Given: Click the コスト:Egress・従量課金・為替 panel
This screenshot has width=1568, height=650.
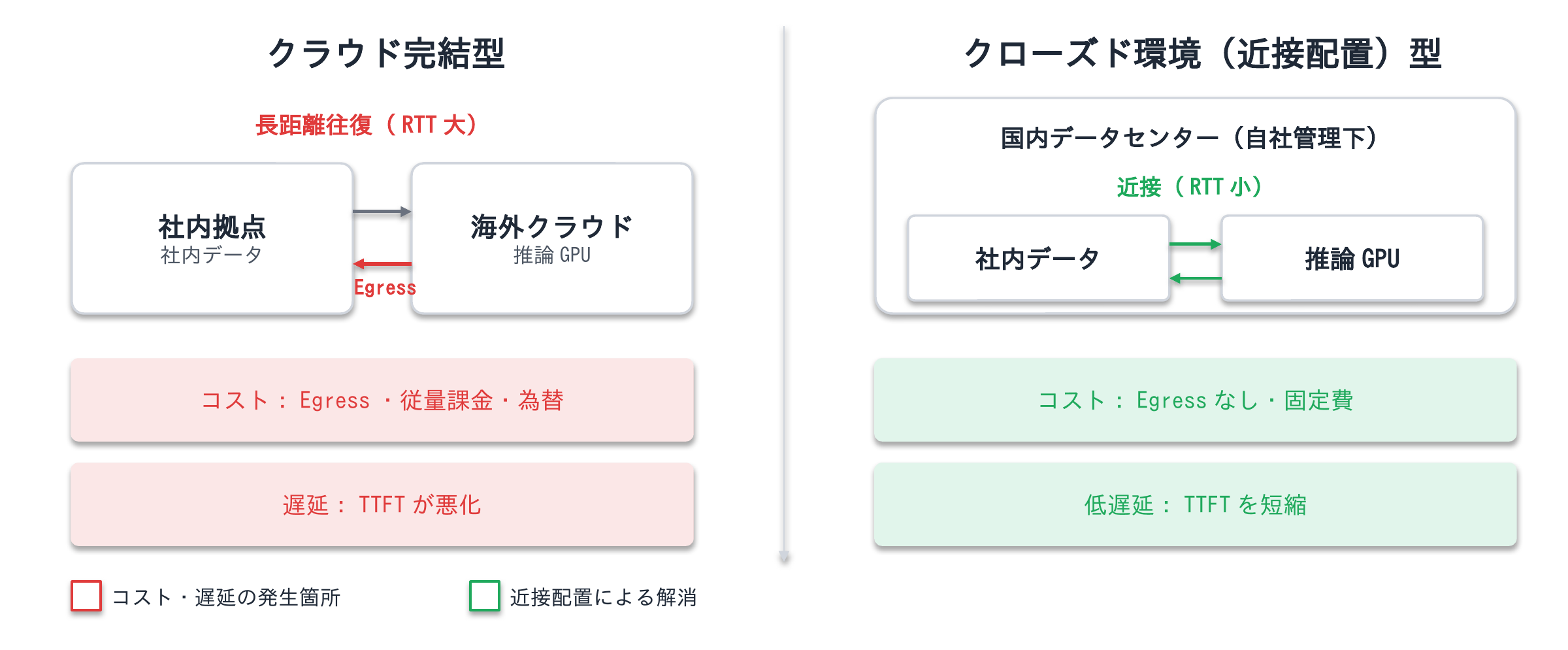Looking at the screenshot, I should 382,400.
